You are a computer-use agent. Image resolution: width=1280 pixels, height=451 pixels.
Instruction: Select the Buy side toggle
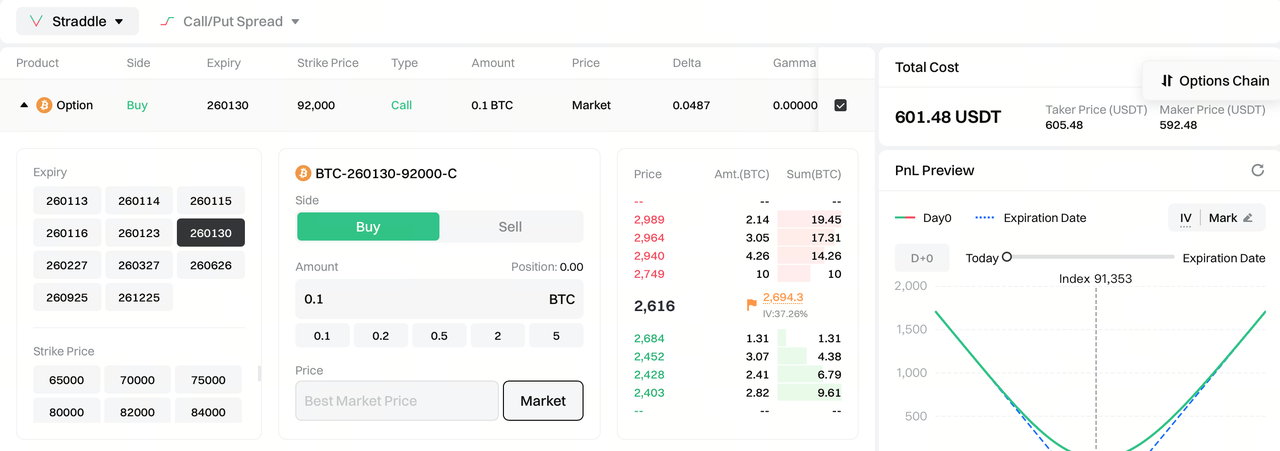[367, 227]
